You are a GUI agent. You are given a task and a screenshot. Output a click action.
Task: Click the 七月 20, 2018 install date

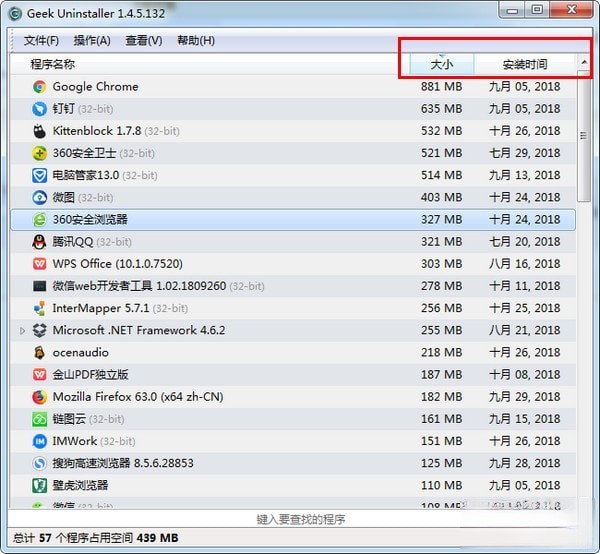pyautogui.click(x=525, y=242)
